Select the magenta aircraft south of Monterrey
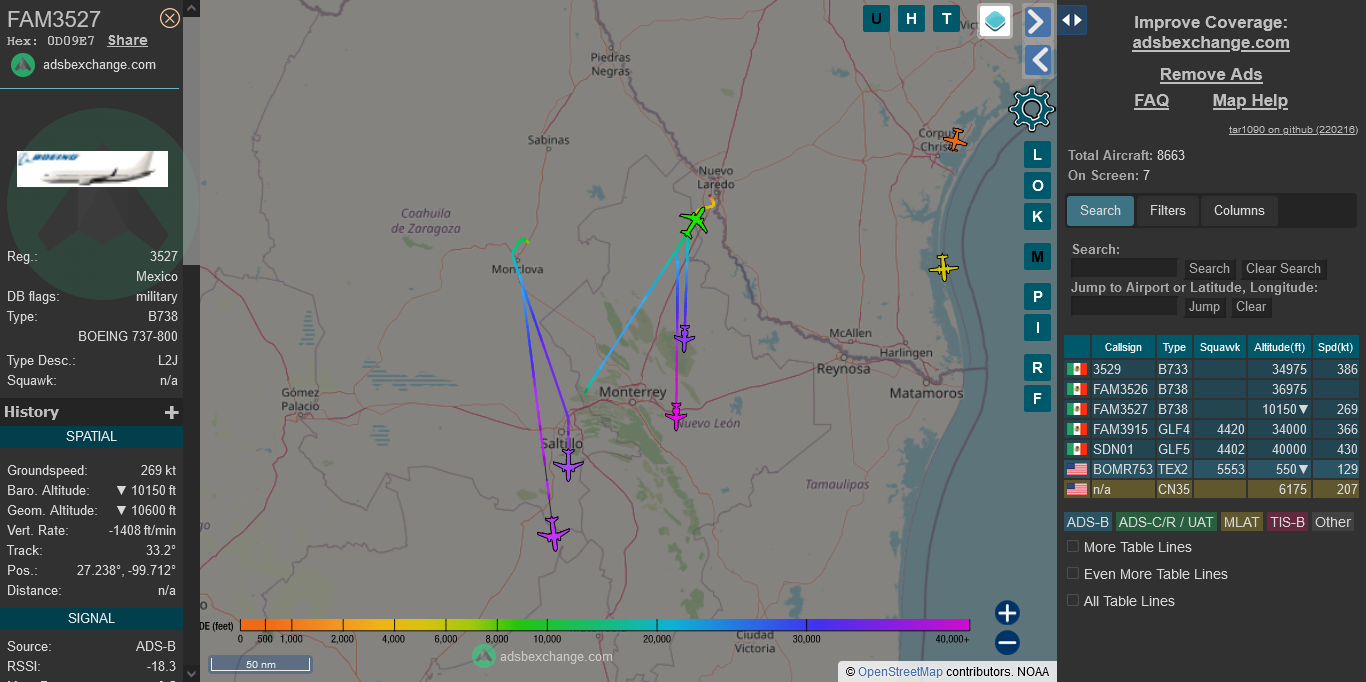Screen dimensions: 1366x682 [x=676, y=415]
